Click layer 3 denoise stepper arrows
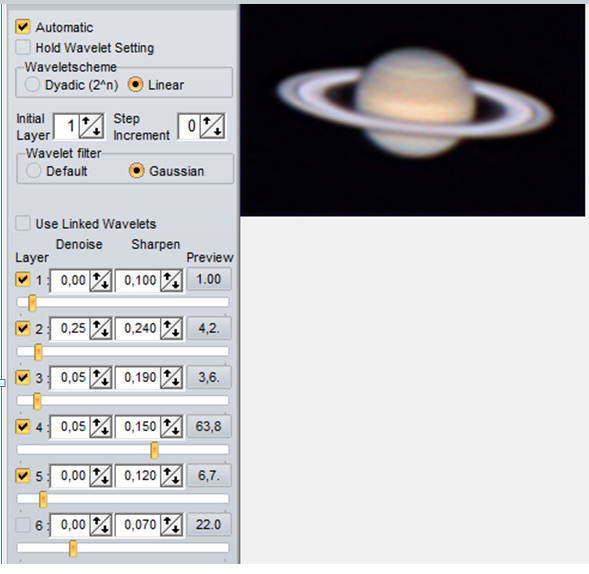 click(x=100, y=378)
